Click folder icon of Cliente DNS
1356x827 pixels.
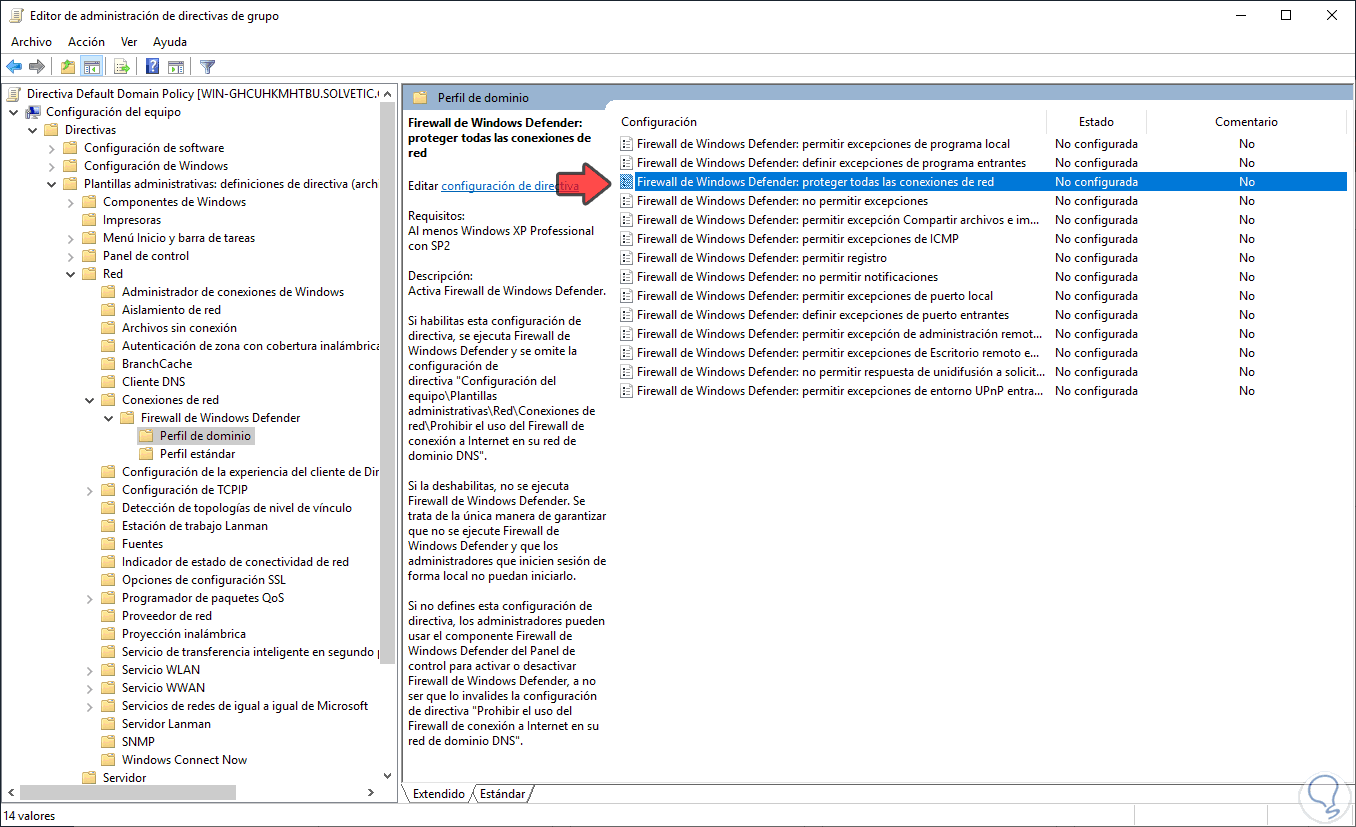pos(109,382)
